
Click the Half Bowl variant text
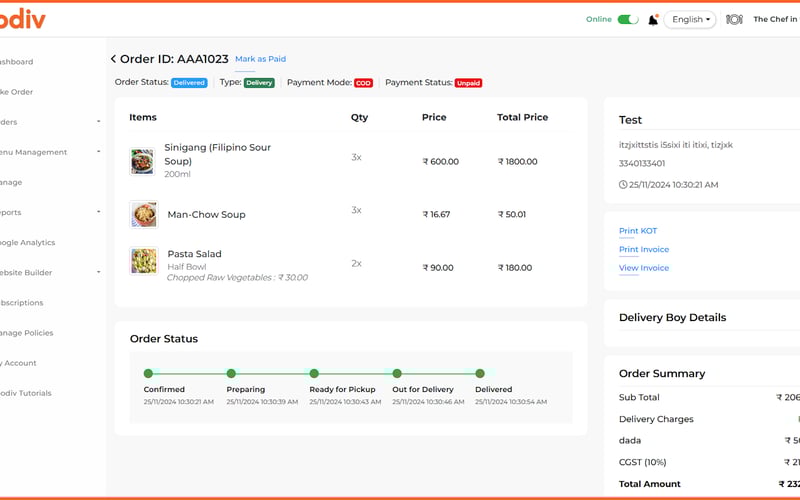tap(187, 267)
